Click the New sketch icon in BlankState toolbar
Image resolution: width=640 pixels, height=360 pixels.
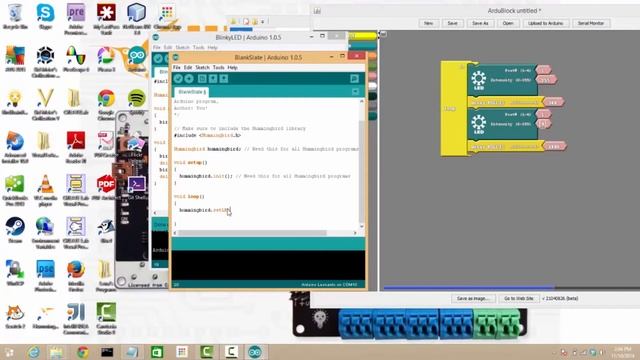tap(202, 79)
